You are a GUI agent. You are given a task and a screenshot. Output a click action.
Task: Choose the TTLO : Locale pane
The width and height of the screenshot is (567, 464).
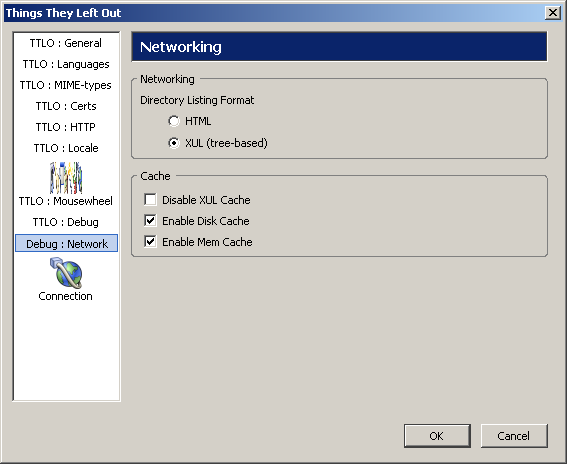click(x=66, y=148)
